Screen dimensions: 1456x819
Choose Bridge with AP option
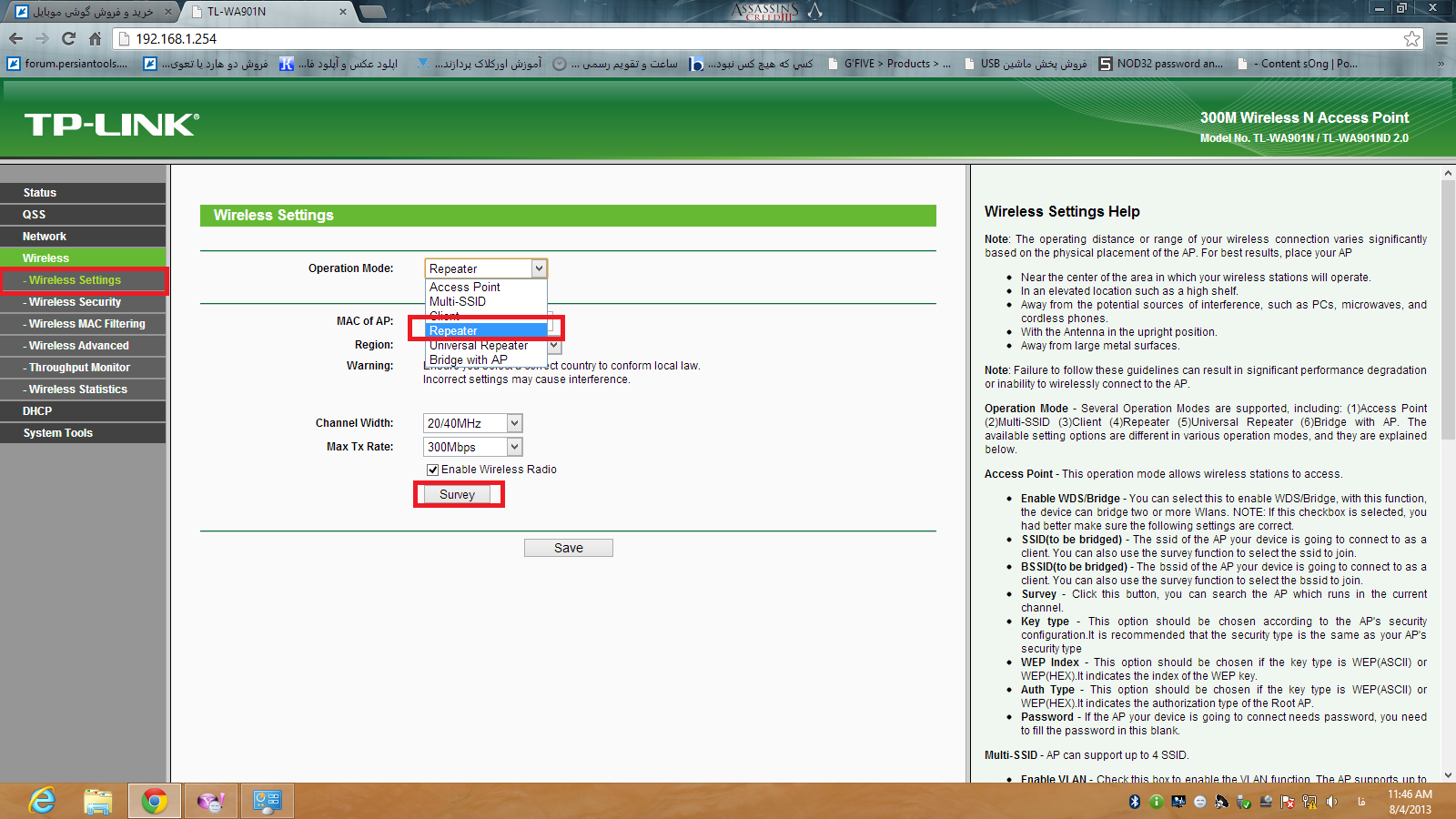click(x=486, y=359)
